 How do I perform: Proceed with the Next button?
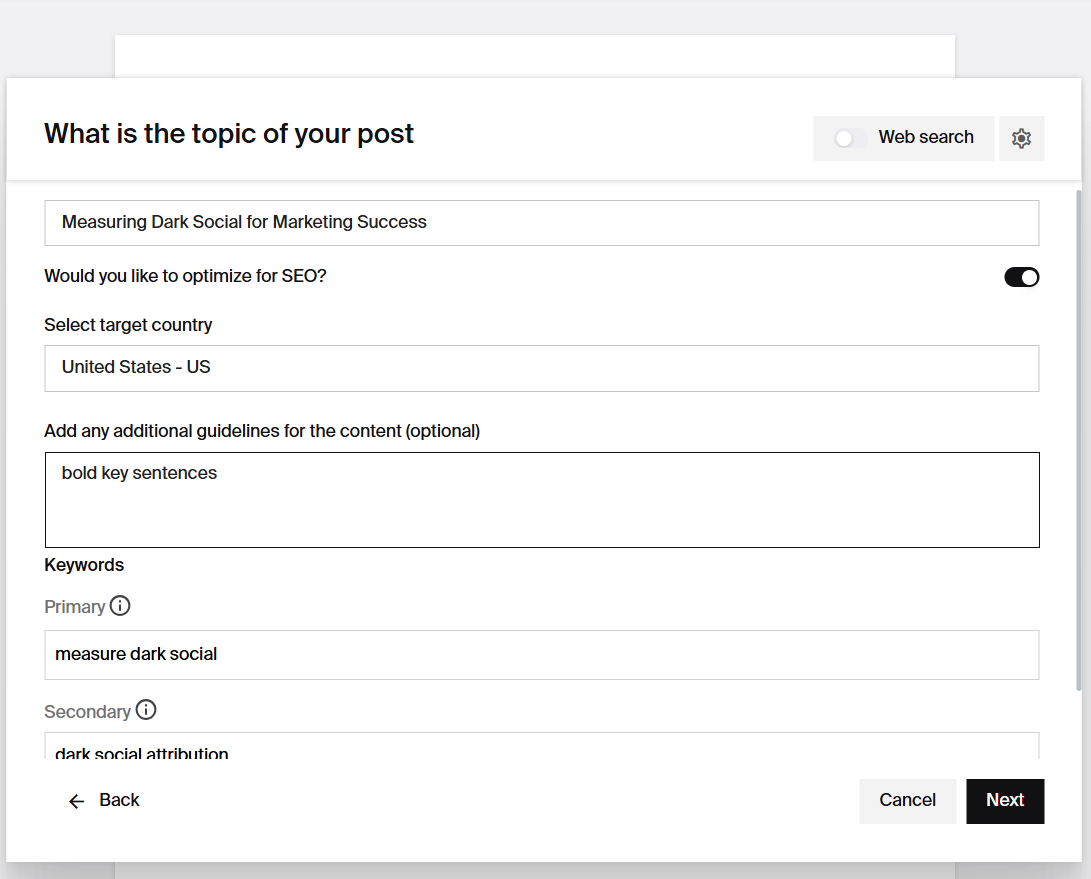tap(1004, 801)
